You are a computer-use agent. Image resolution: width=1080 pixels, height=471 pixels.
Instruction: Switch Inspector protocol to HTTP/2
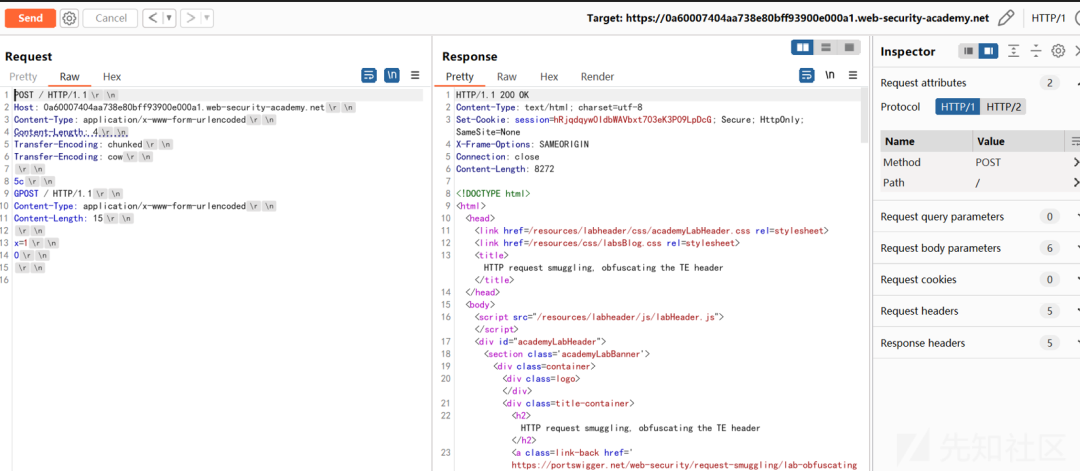click(1004, 107)
